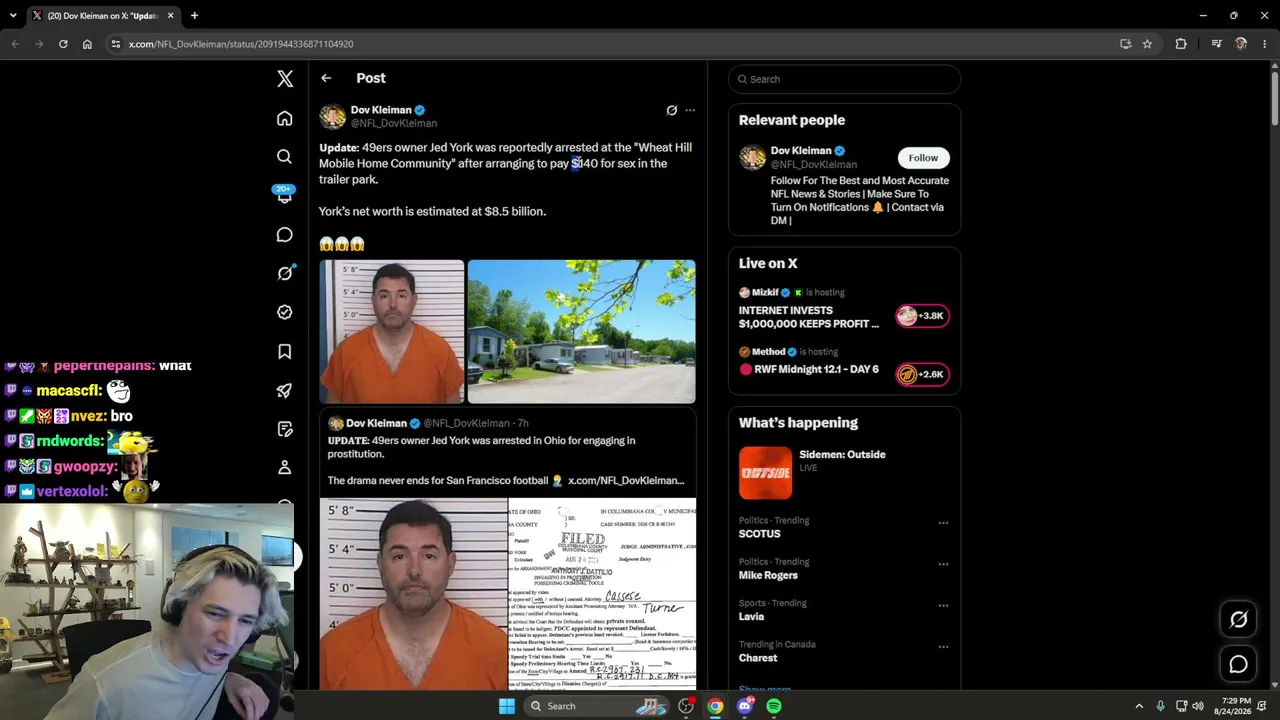This screenshot has height=720, width=1280.
Task: Open Discord from the taskbar
Action: point(744,706)
